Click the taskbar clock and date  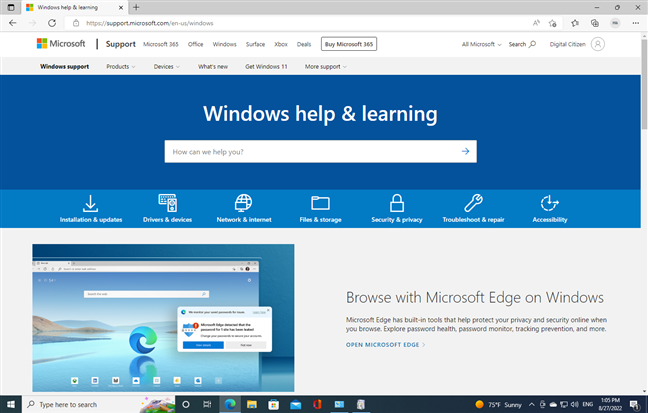tap(610, 404)
